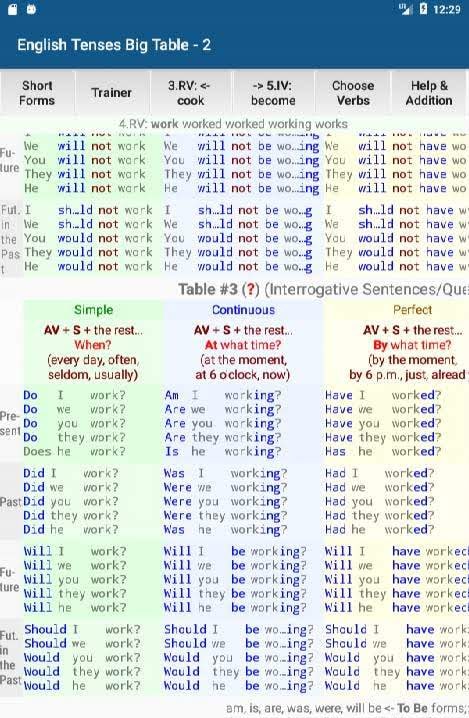Viewport: 469px width, 718px height.
Task: Tap the Past row label in Table #3
Action: (x=11, y=502)
